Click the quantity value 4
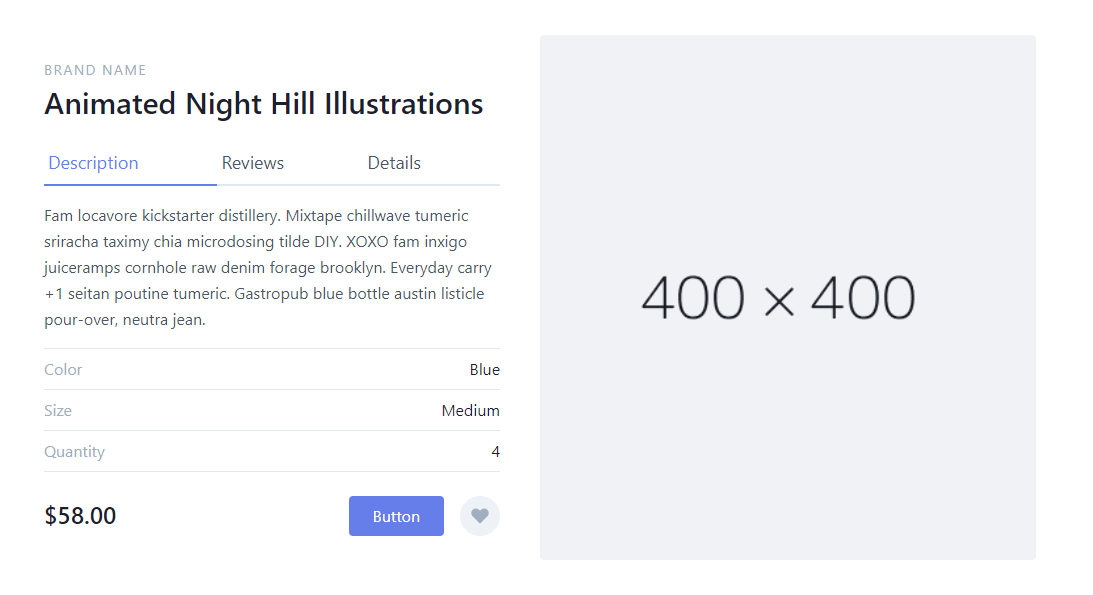The width and height of the screenshot is (1093, 595). (495, 452)
